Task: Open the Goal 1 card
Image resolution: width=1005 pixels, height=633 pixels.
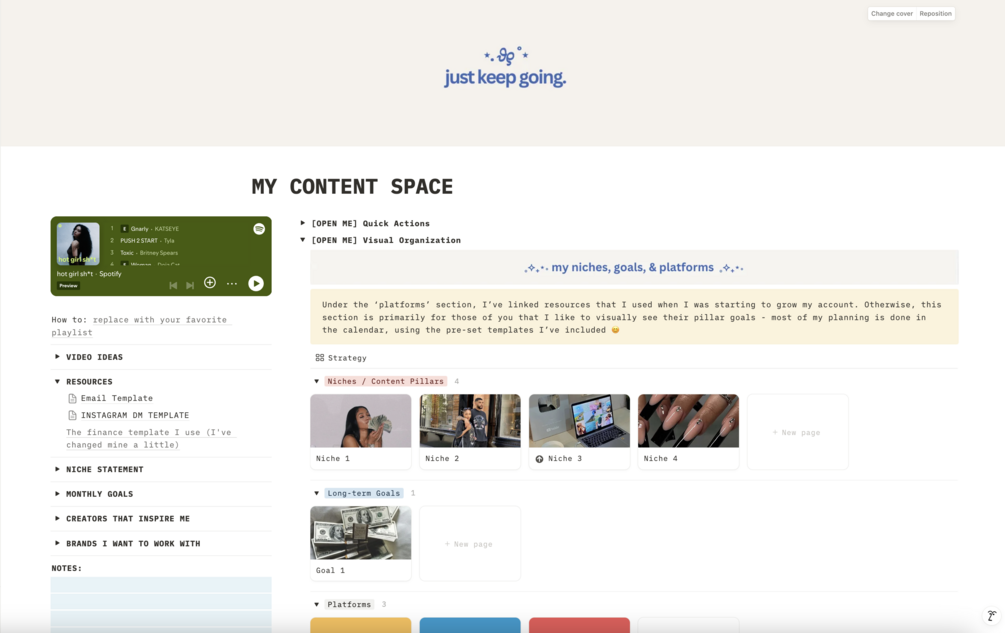Action: pos(361,543)
